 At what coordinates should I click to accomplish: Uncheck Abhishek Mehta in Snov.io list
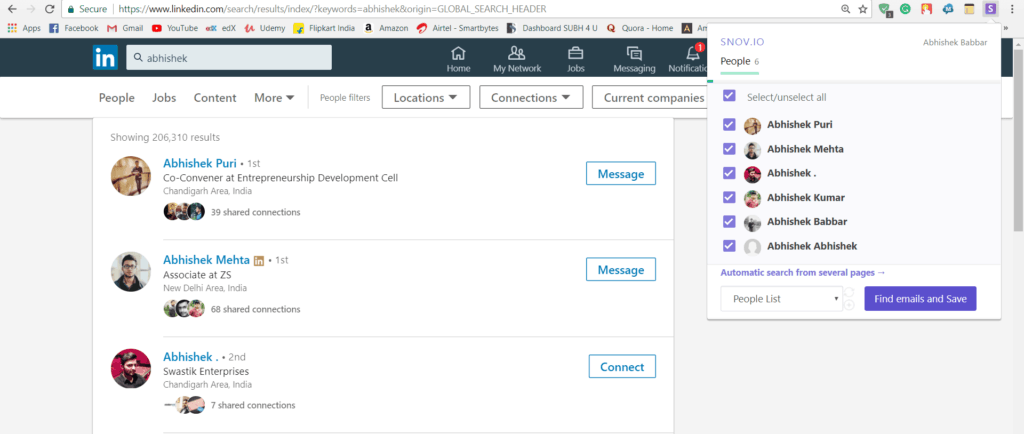729,149
